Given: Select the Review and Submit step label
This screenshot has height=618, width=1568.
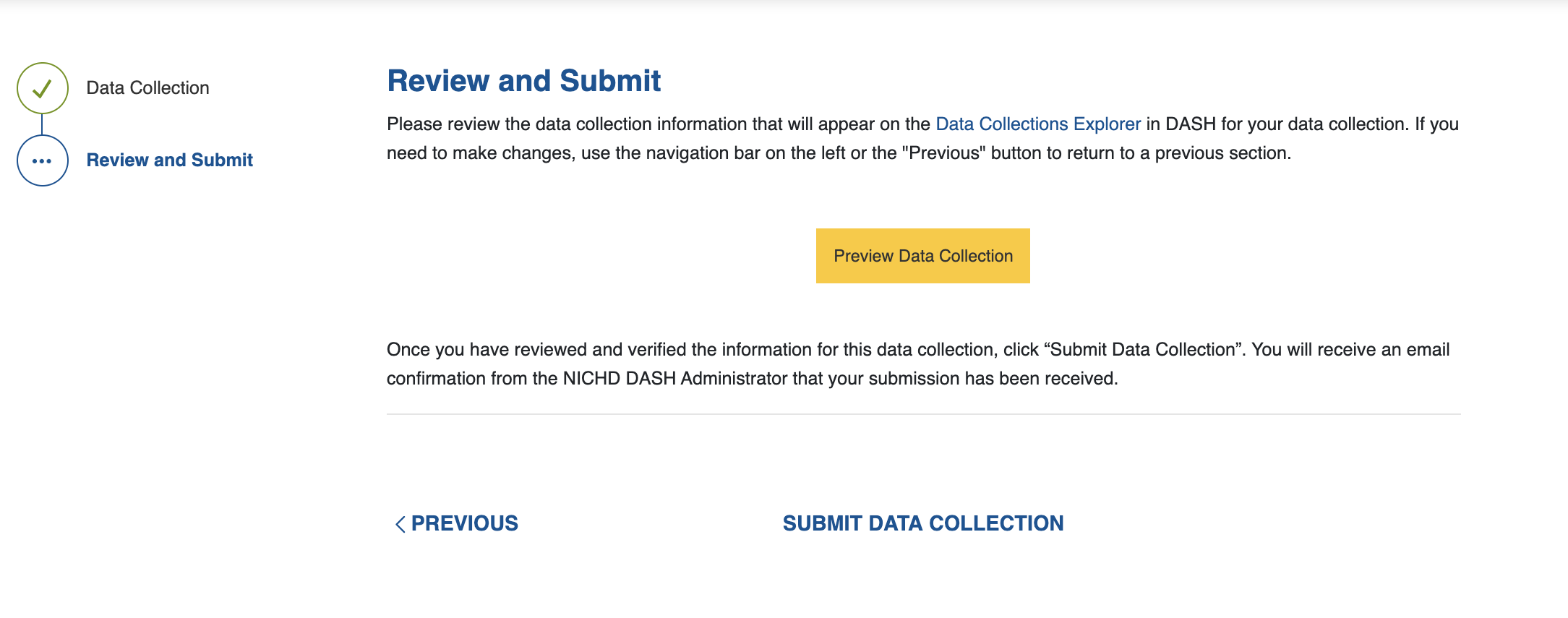Looking at the screenshot, I should click(169, 160).
